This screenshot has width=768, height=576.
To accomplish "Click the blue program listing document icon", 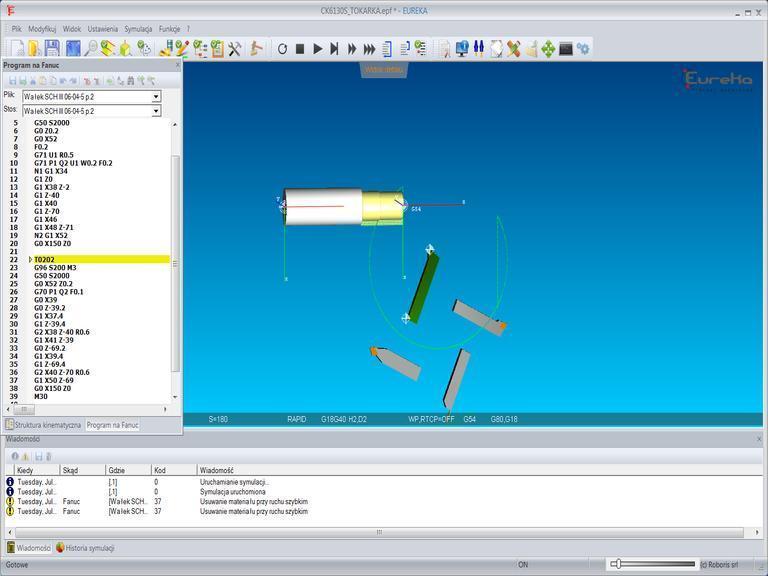I will 387,48.
